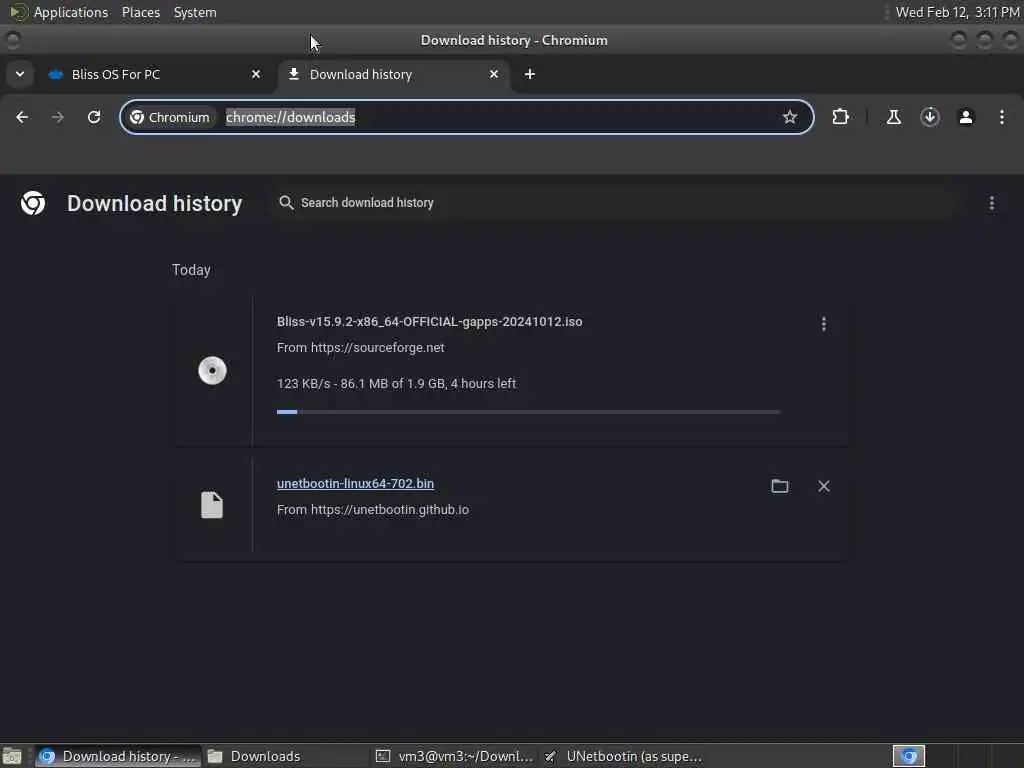Open the System menu
1024x768 pixels.
click(195, 12)
